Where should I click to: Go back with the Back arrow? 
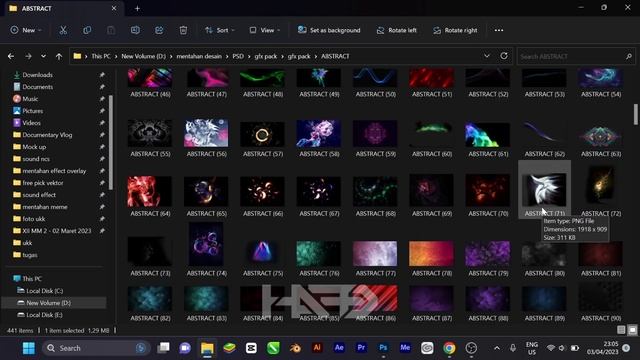click(x=11, y=56)
